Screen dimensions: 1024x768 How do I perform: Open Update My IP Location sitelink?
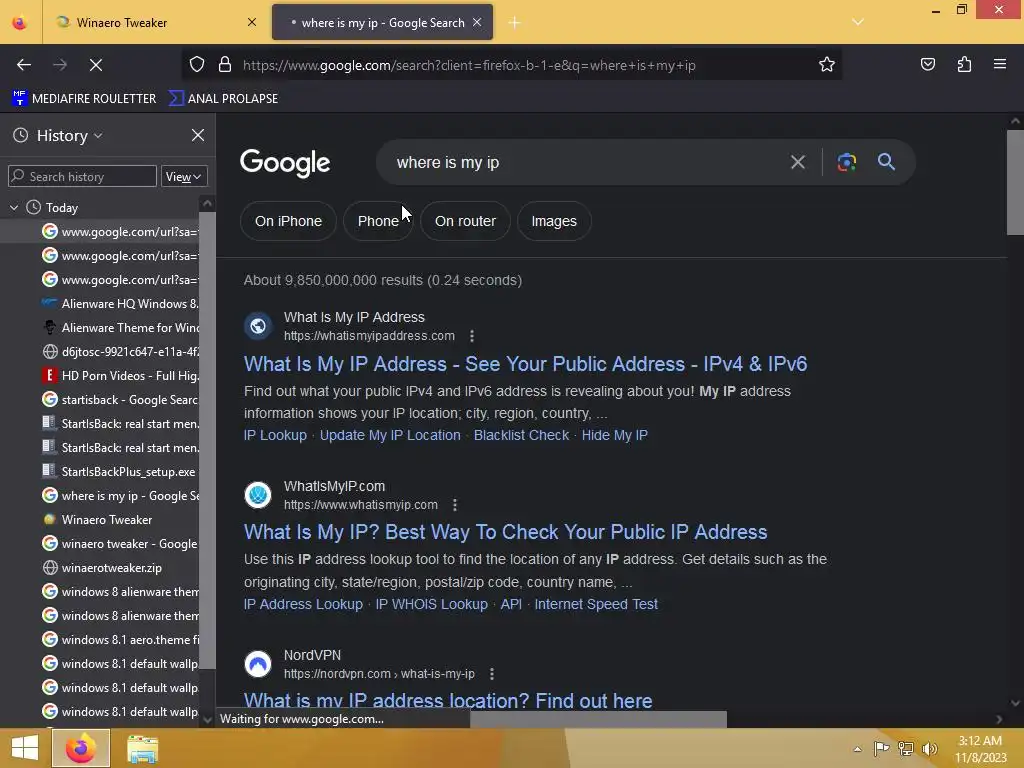tap(390, 435)
